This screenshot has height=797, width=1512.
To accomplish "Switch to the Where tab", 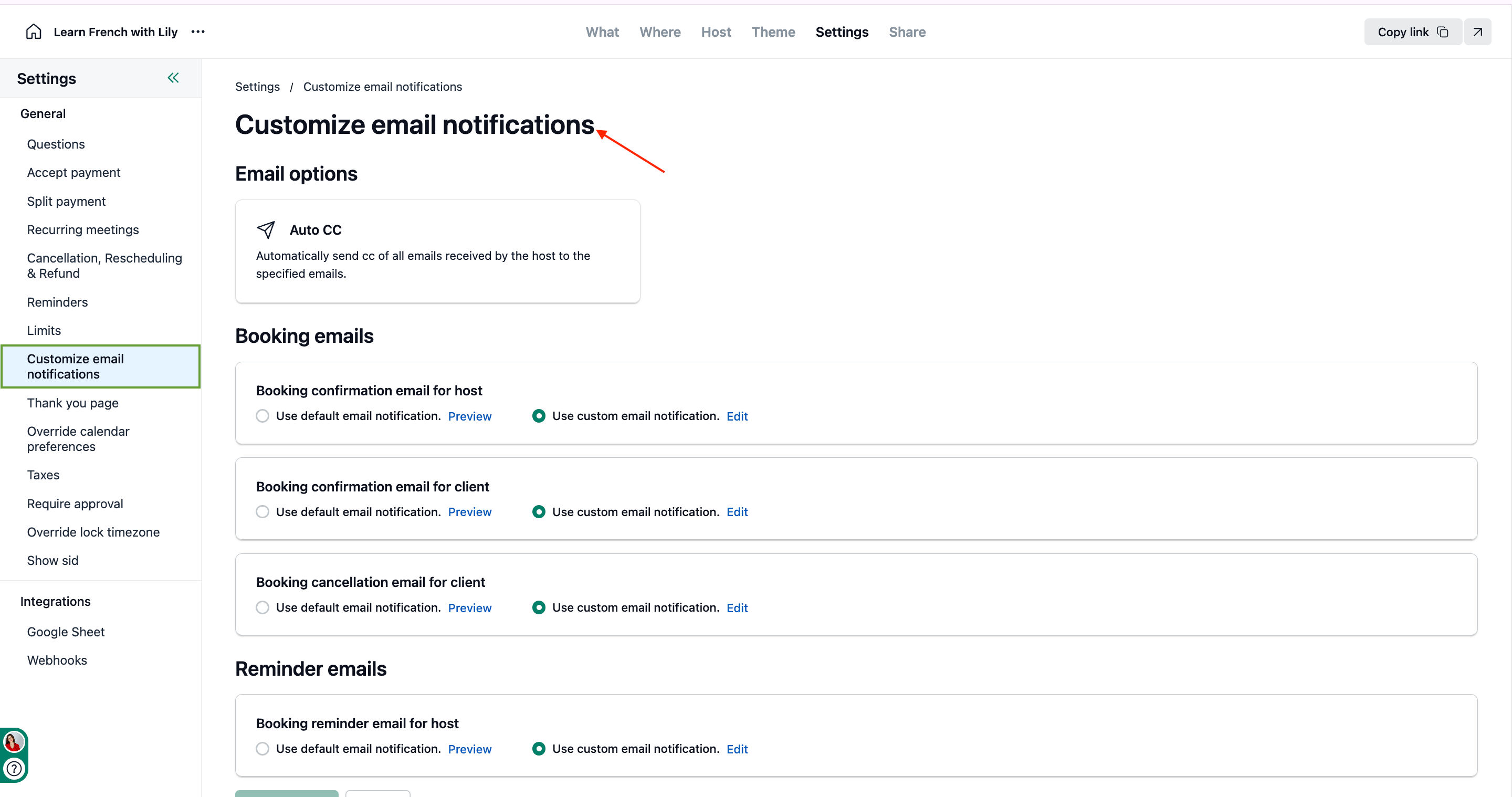I will point(660,32).
